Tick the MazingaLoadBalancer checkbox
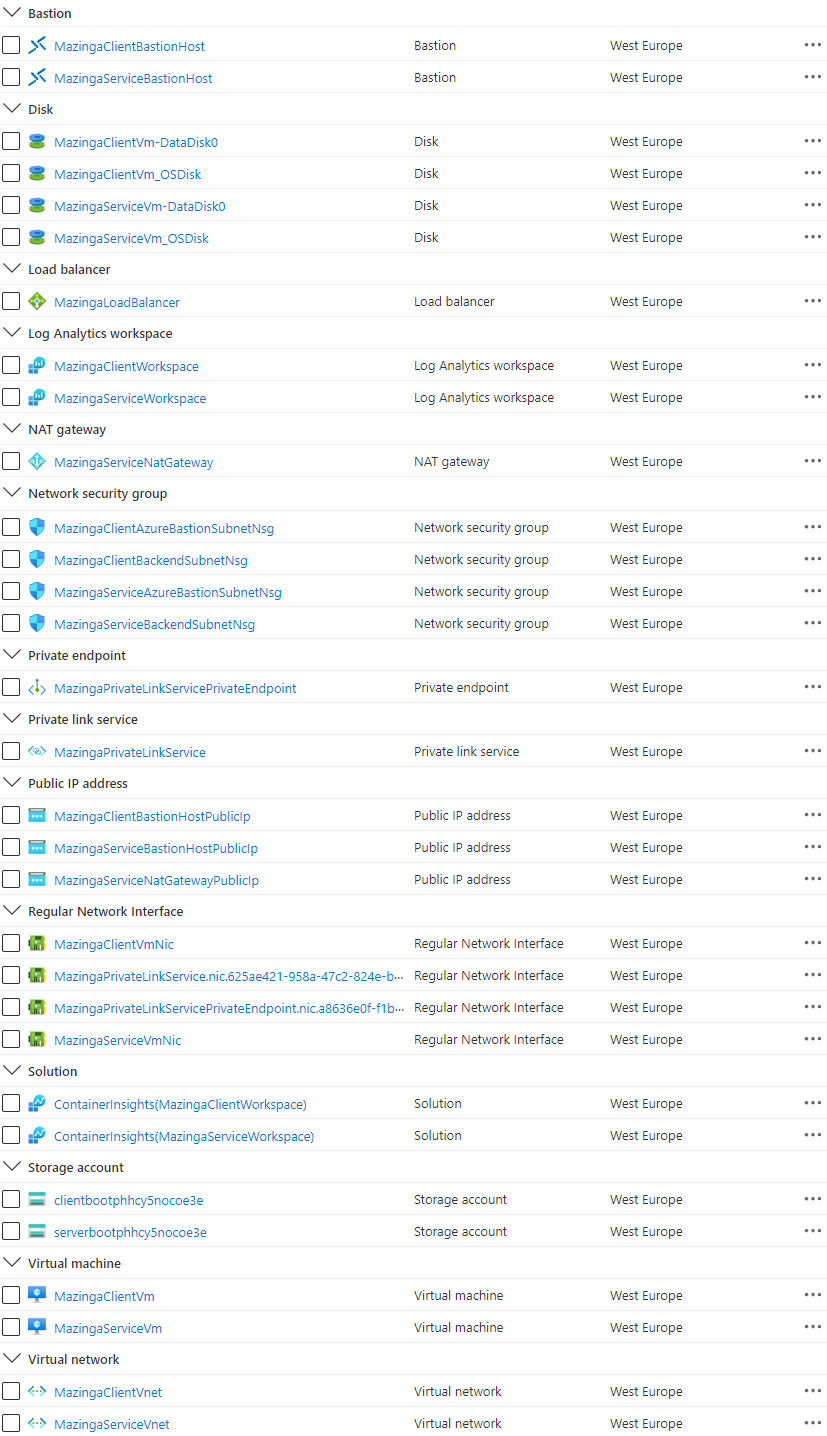This screenshot has width=827, height=1436. (x=11, y=302)
